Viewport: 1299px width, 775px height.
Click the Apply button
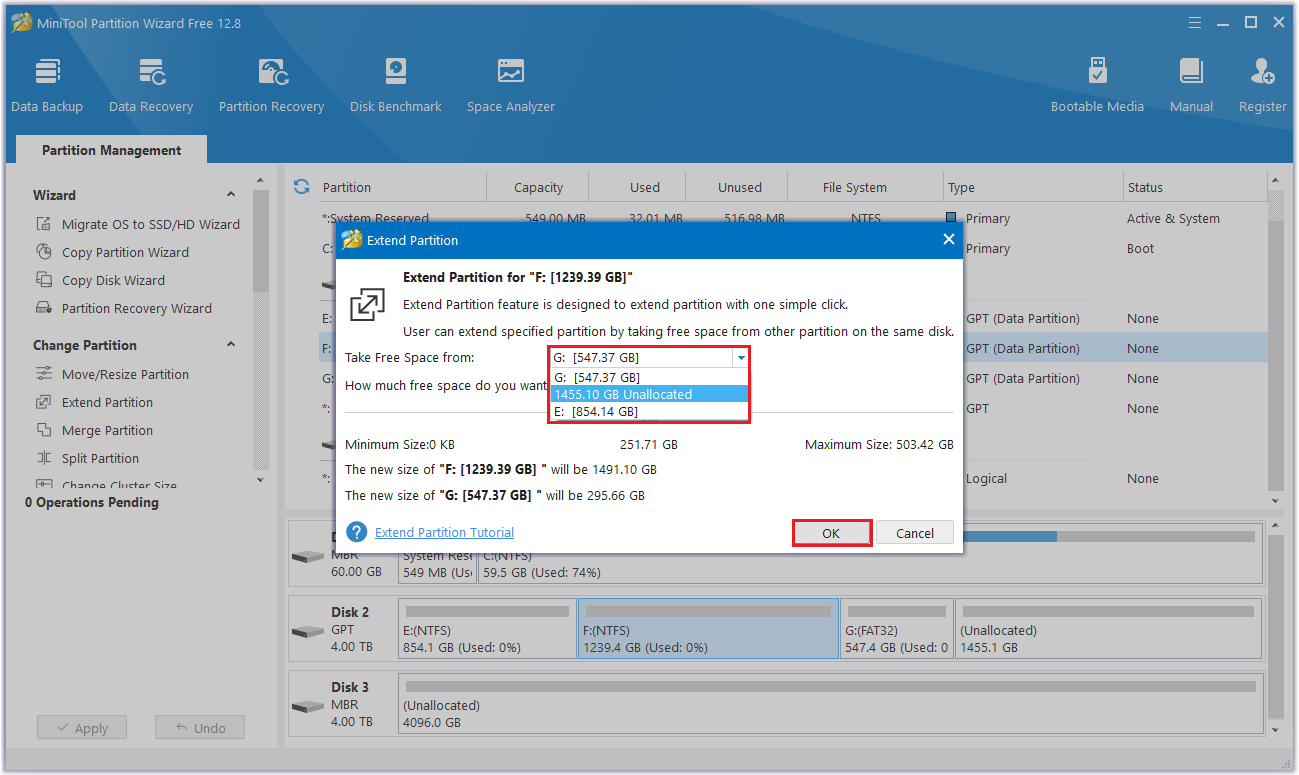tap(82, 728)
